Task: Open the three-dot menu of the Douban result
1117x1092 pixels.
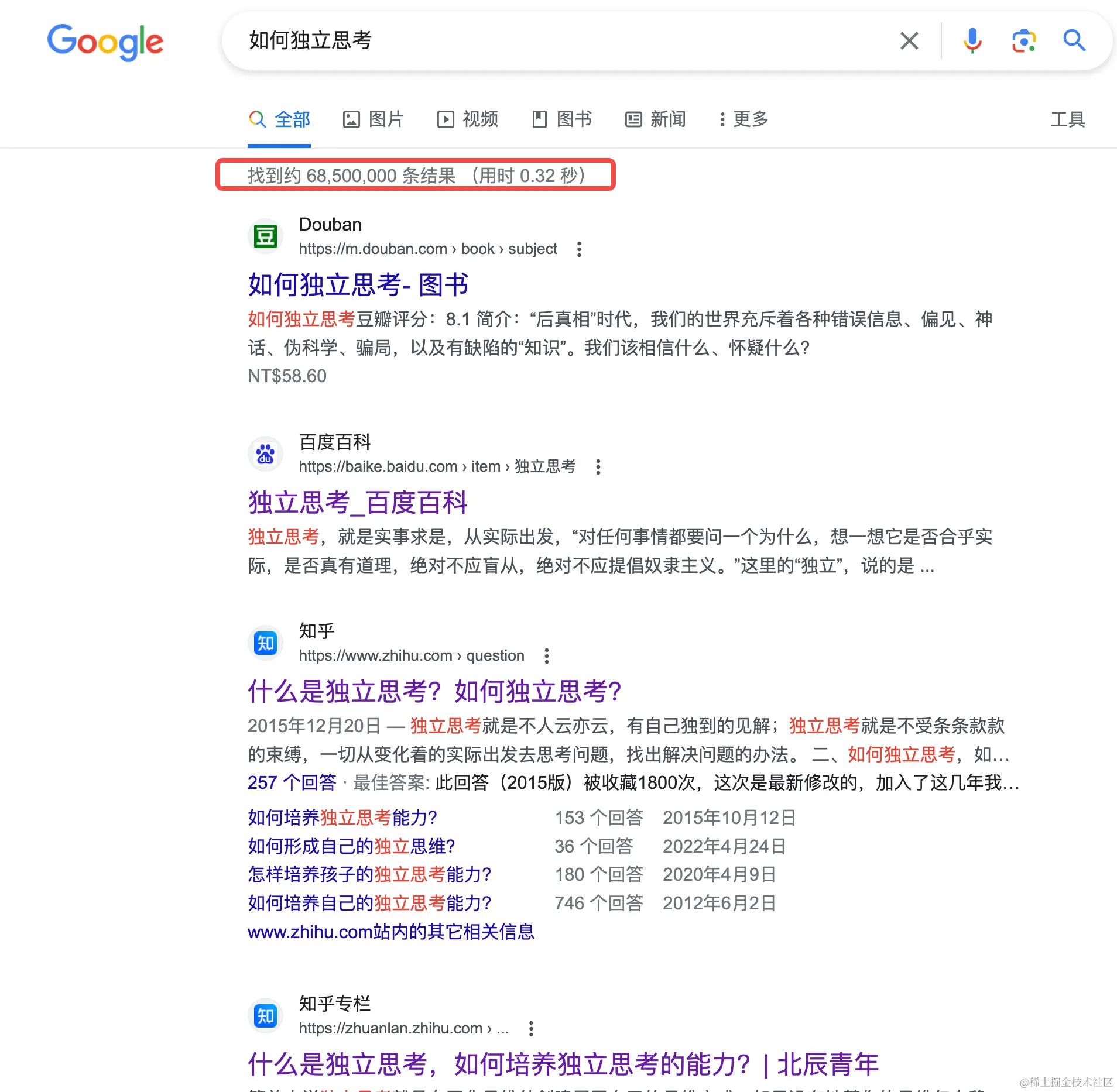Action: point(579,249)
